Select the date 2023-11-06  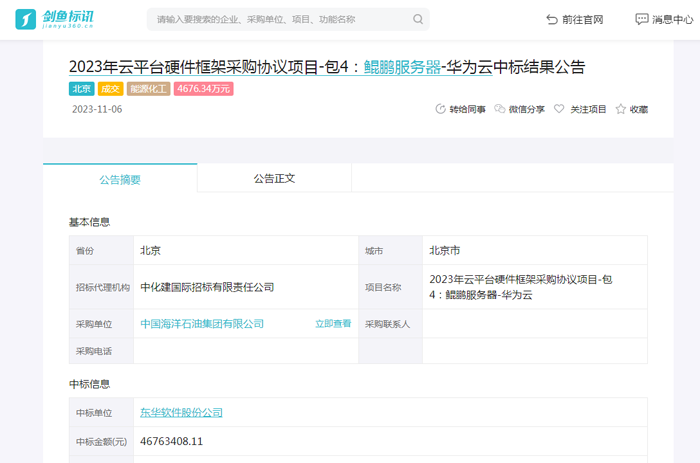coord(97,109)
